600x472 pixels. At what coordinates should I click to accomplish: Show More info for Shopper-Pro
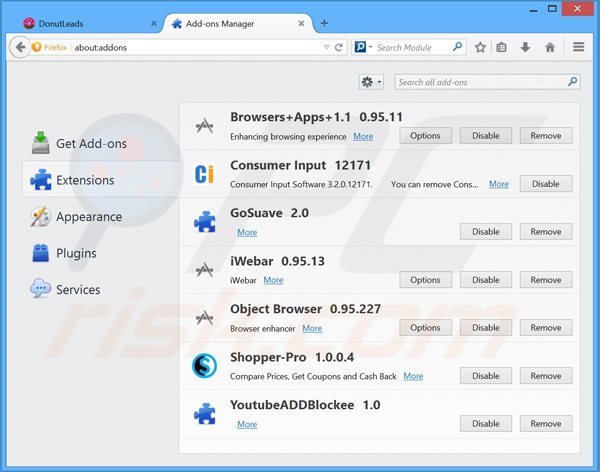click(x=413, y=376)
